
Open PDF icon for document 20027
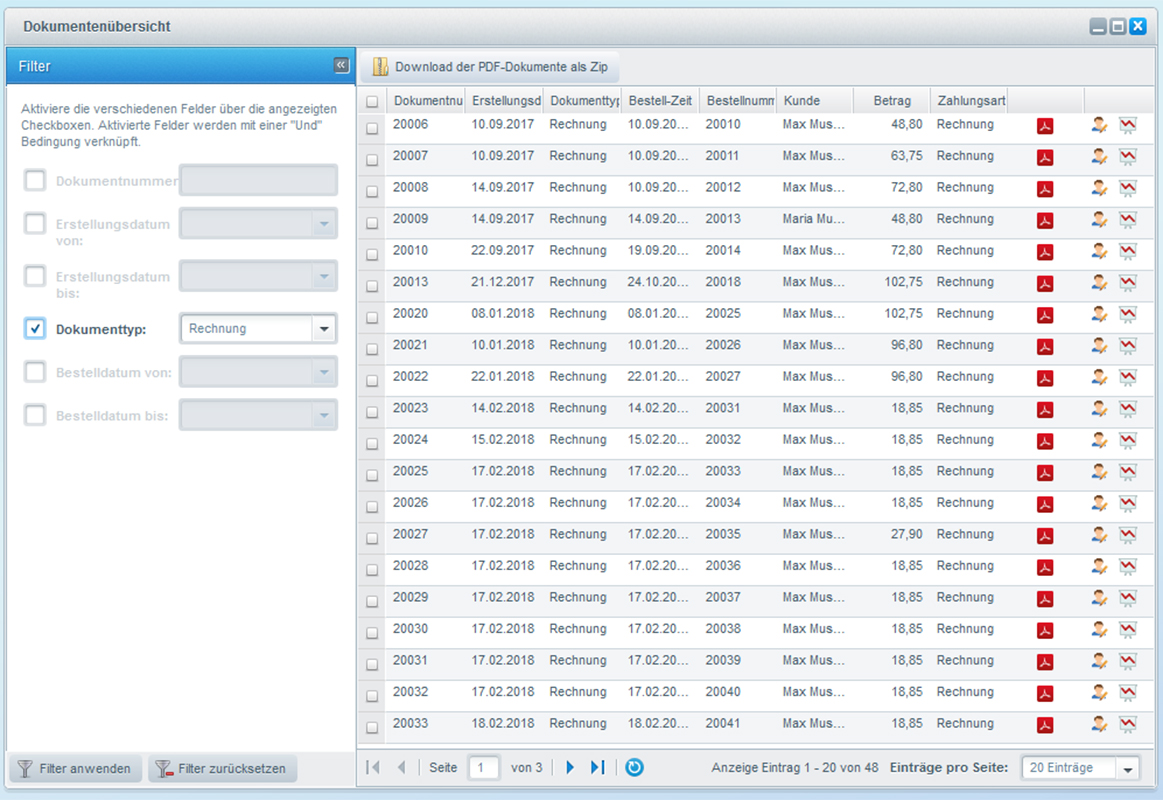(x=1045, y=536)
